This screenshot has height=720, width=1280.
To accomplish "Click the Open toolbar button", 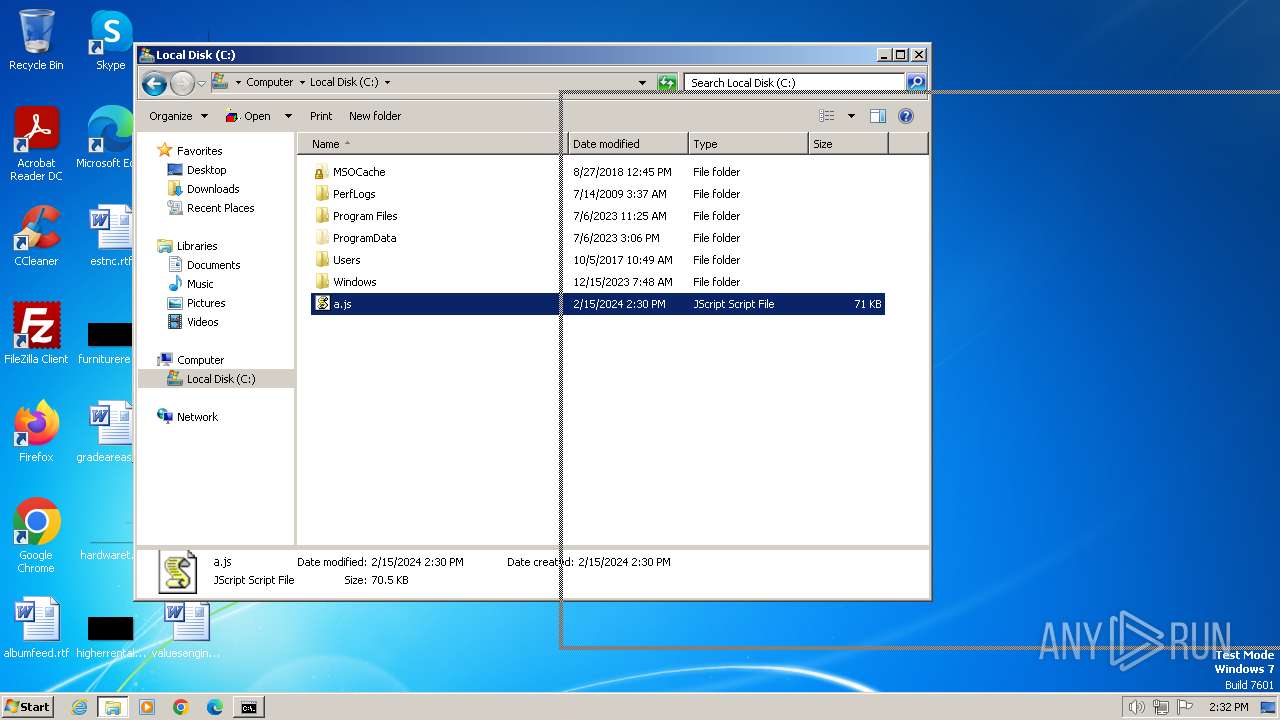I will click(248, 116).
